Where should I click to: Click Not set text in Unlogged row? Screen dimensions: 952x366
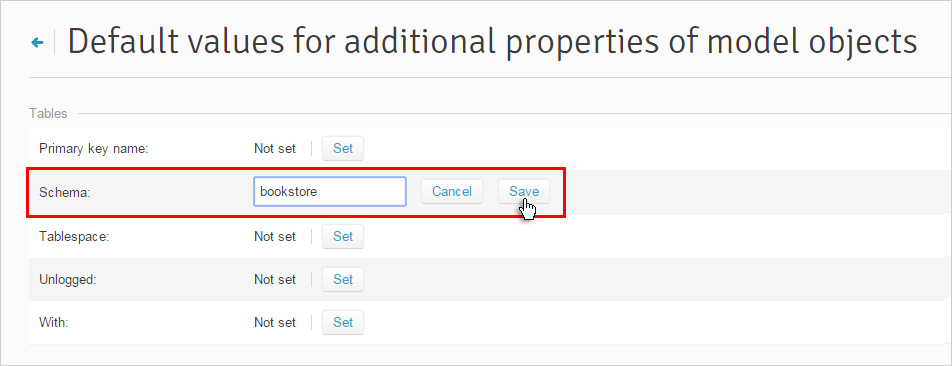pyautogui.click(x=275, y=279)
